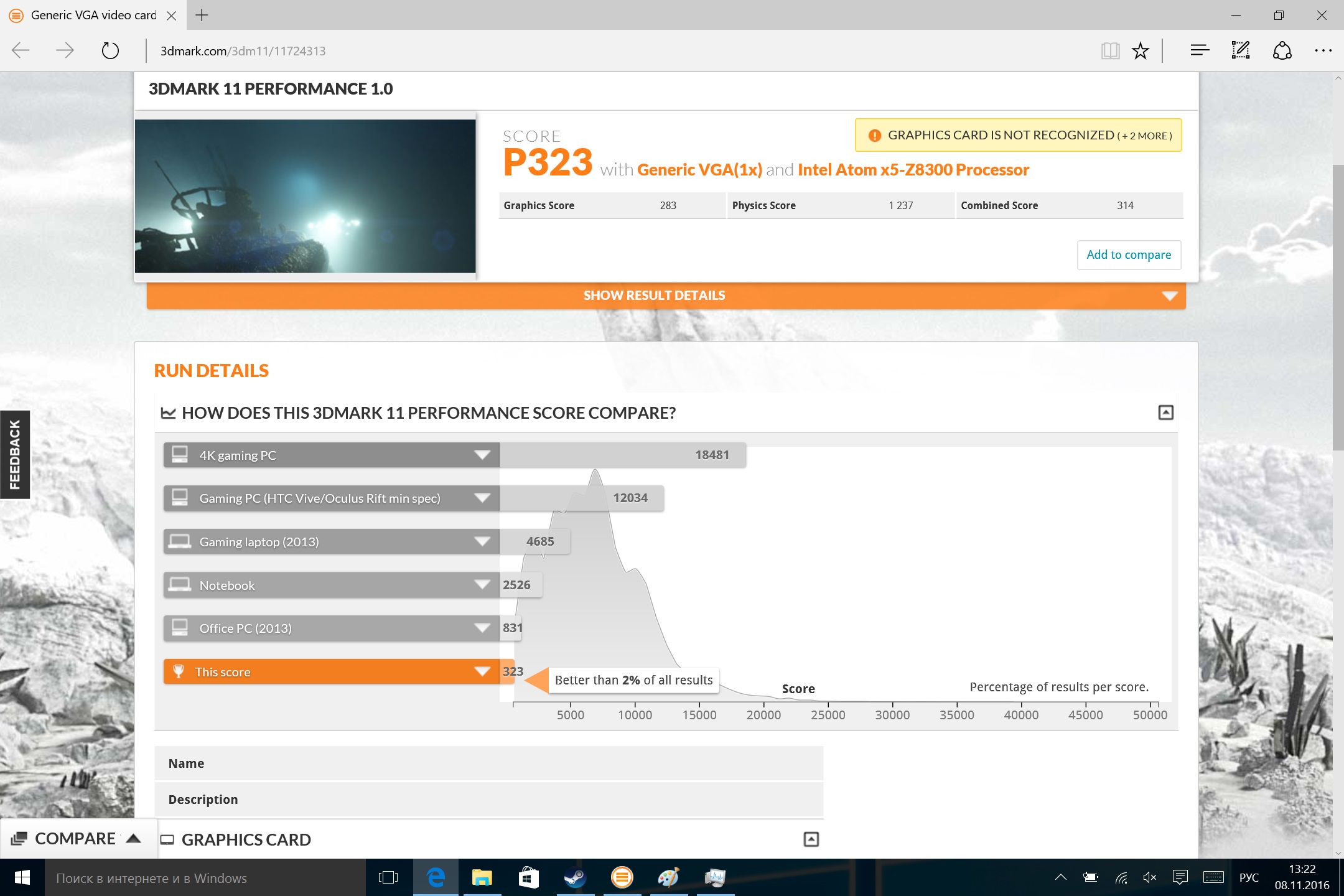Open Intel Atom x5-Z8300 Processor link
Image resolution: width=1344 pixels, height=896 pixels.
[x=913, y=169]
